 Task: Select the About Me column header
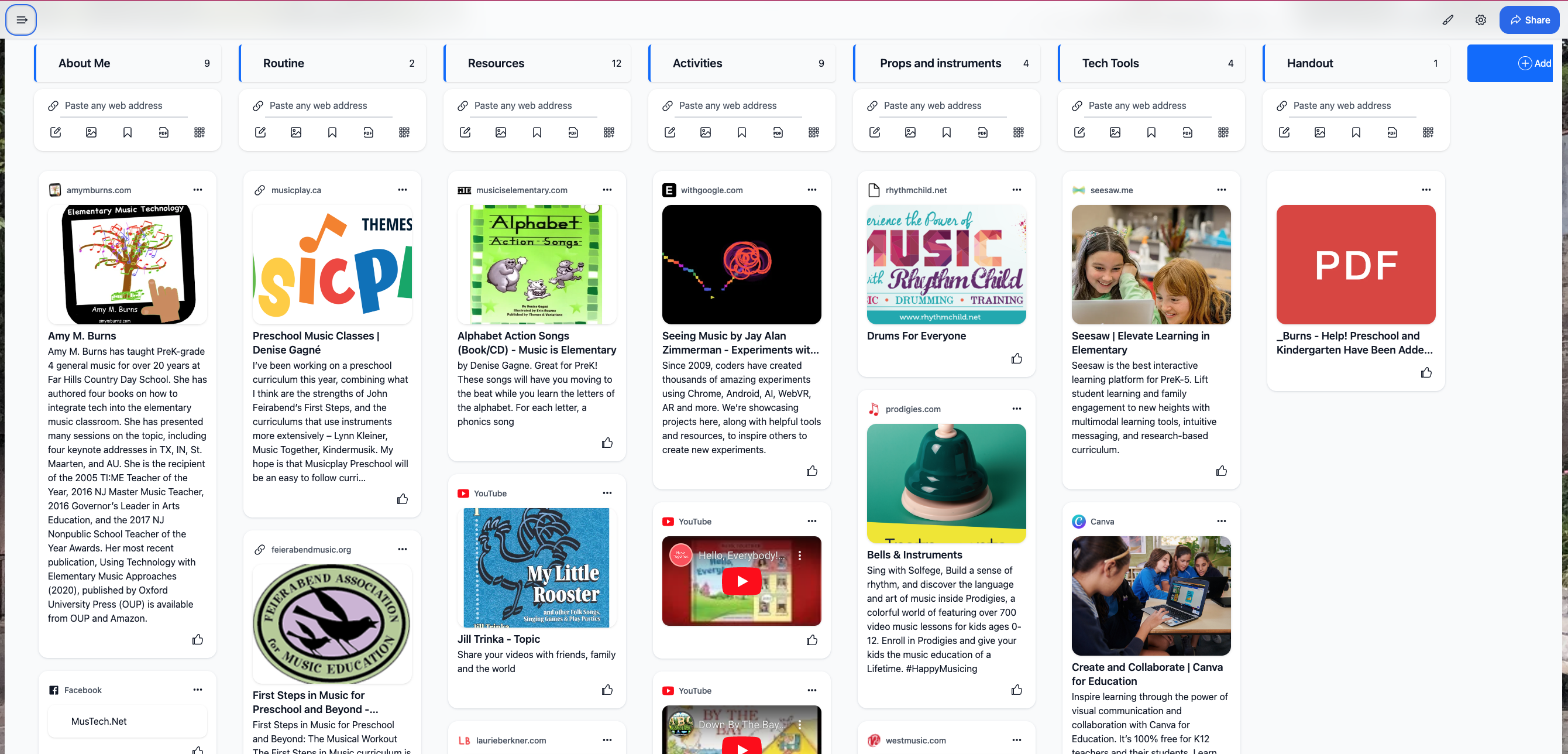pyautogui.click(x=128, y=63)
